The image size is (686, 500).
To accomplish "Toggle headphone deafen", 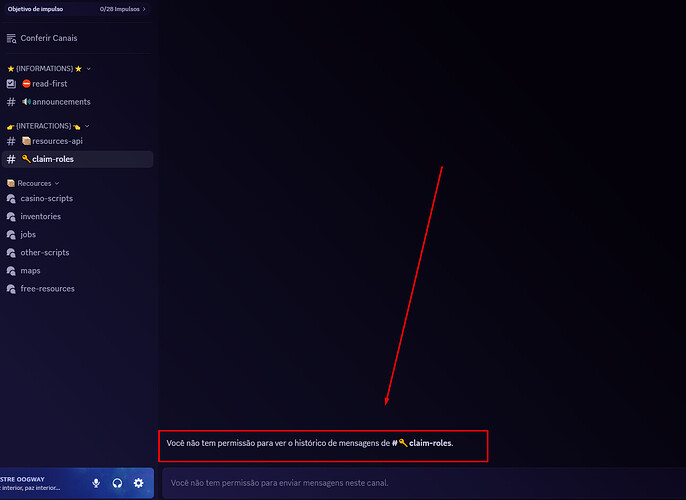I will tap(117, 483).
